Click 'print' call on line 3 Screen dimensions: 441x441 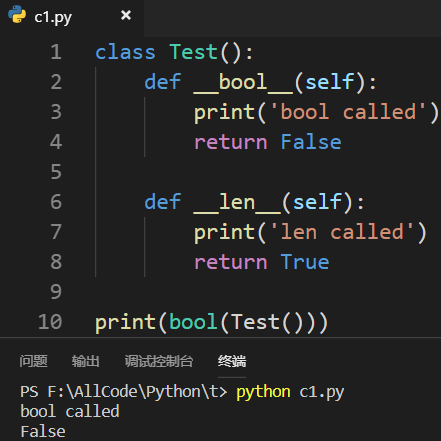tap(225, 113)
